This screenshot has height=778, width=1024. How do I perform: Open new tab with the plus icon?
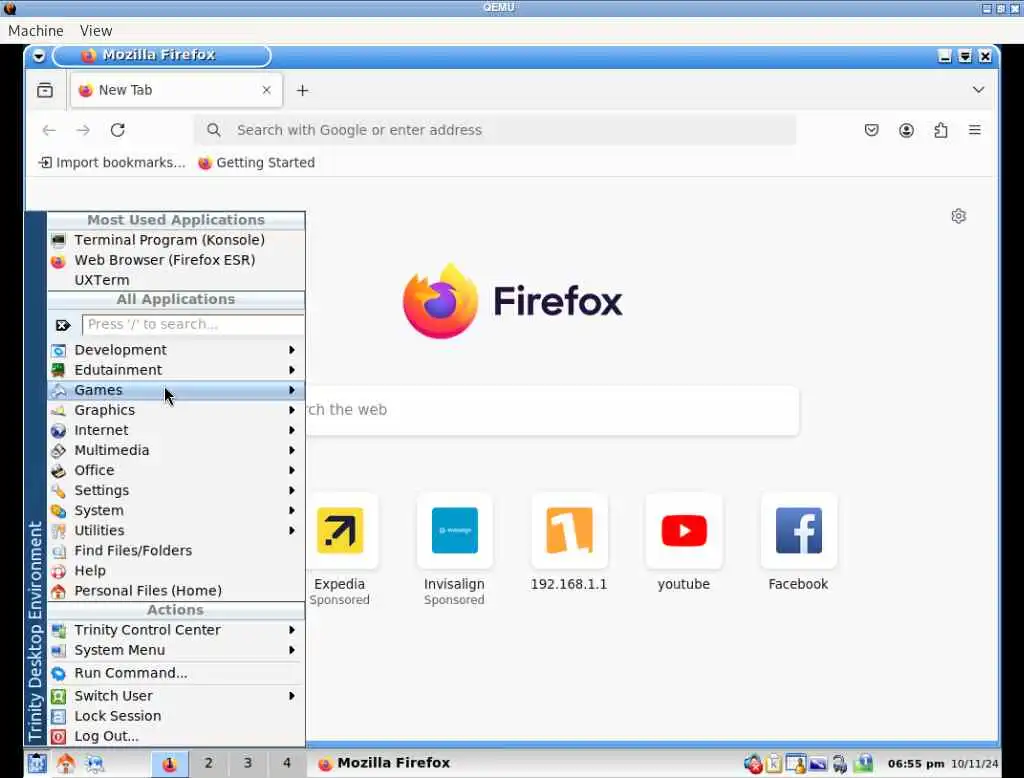pos(302,90)
